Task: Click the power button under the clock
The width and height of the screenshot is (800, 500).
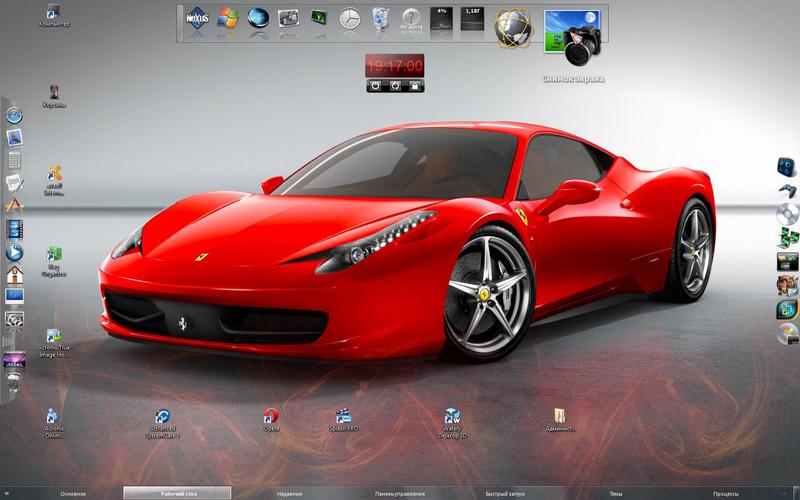Action: [376, 86]
